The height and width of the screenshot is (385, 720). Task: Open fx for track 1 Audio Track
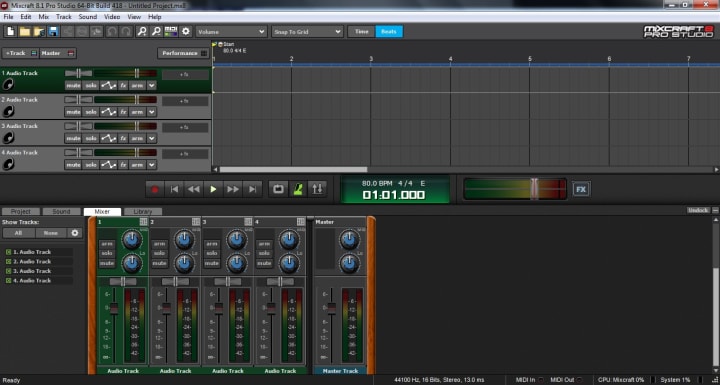tap(123, 85)
